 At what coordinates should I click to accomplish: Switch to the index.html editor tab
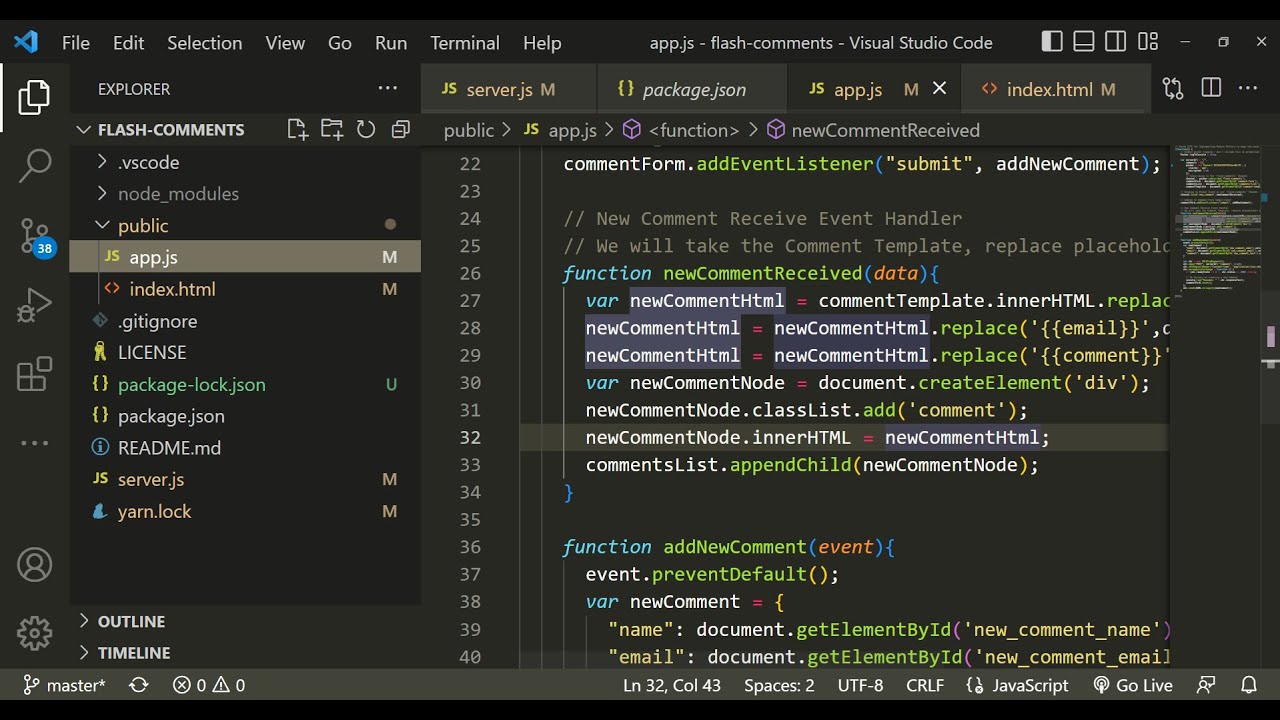coord(1048,90)
